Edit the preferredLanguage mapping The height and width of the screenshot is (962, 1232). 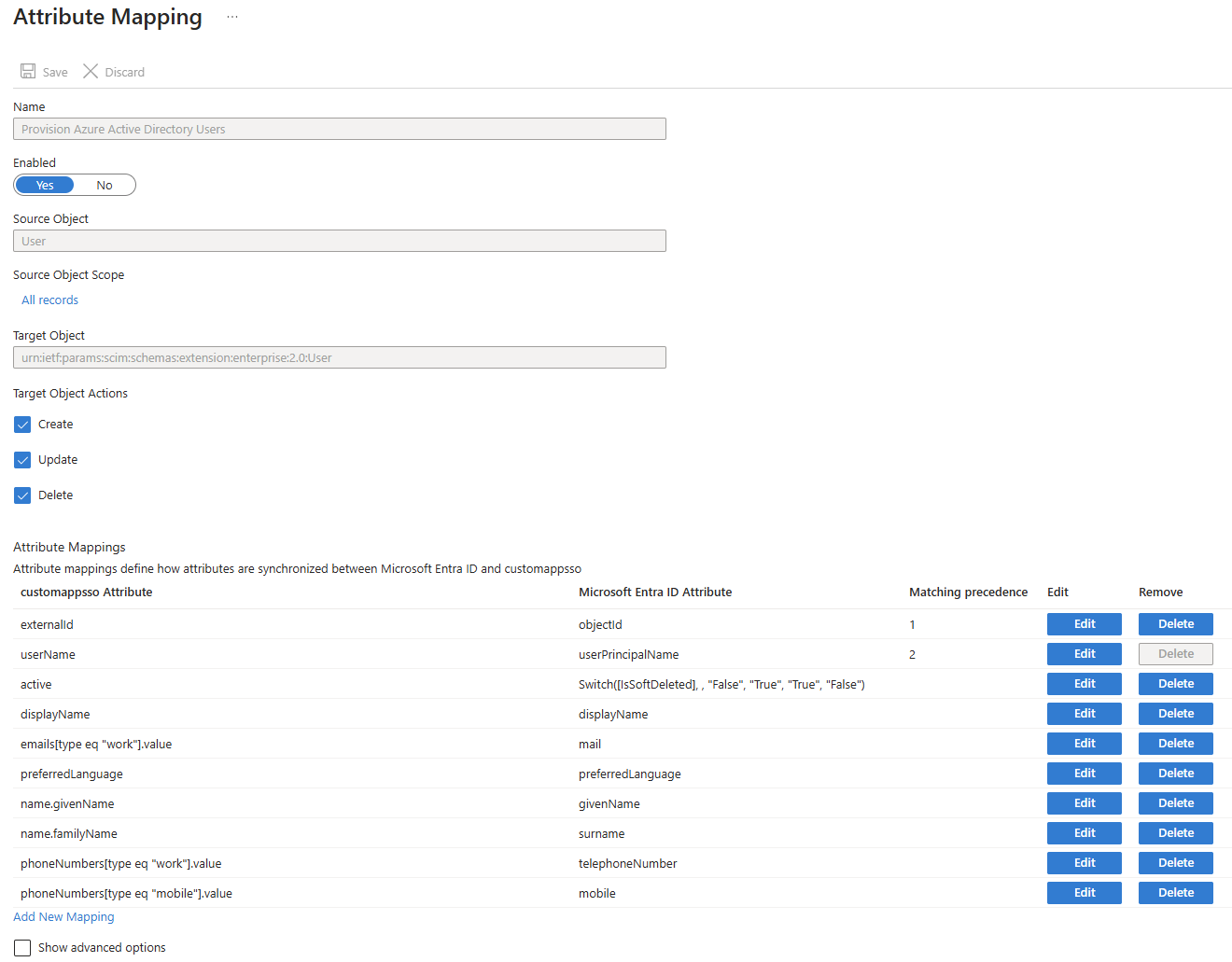point(1085,774)
